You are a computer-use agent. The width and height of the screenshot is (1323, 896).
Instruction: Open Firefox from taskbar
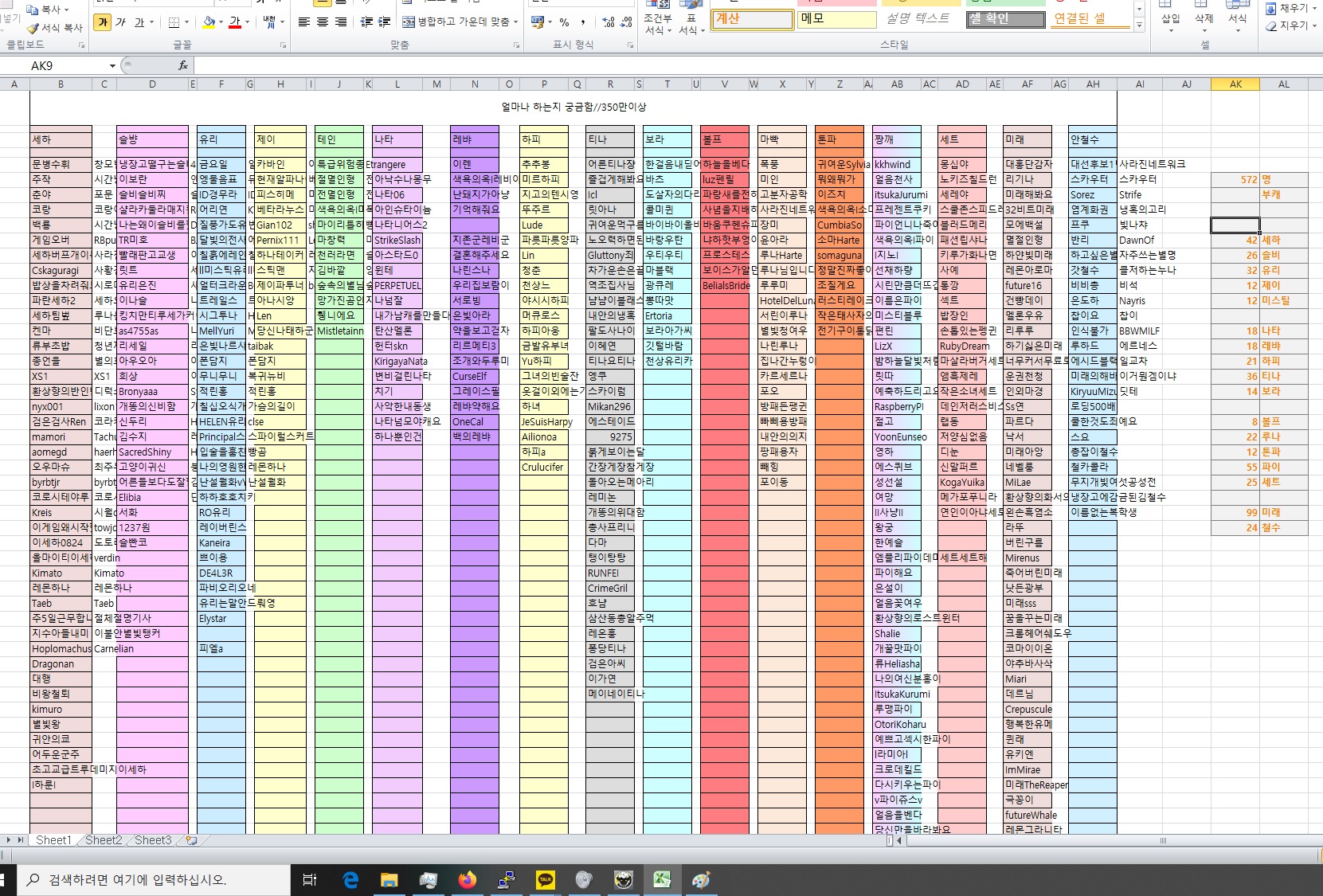(x=467, y=880)
